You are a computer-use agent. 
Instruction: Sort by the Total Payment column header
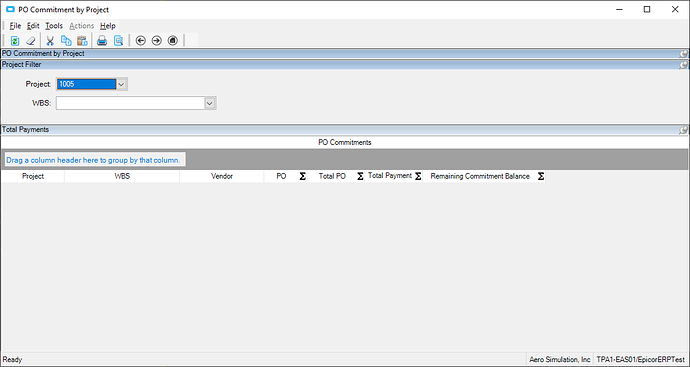[x=390, y=176]
